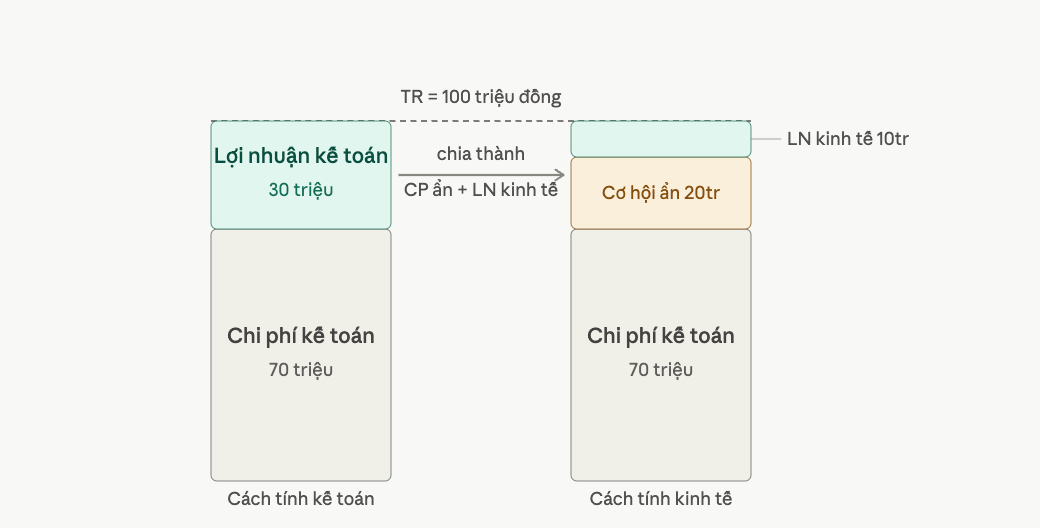The height and width of the screenshot is (528, 1040).
Task: Click '70 triệu' in the left column
Action: (300, 369)
